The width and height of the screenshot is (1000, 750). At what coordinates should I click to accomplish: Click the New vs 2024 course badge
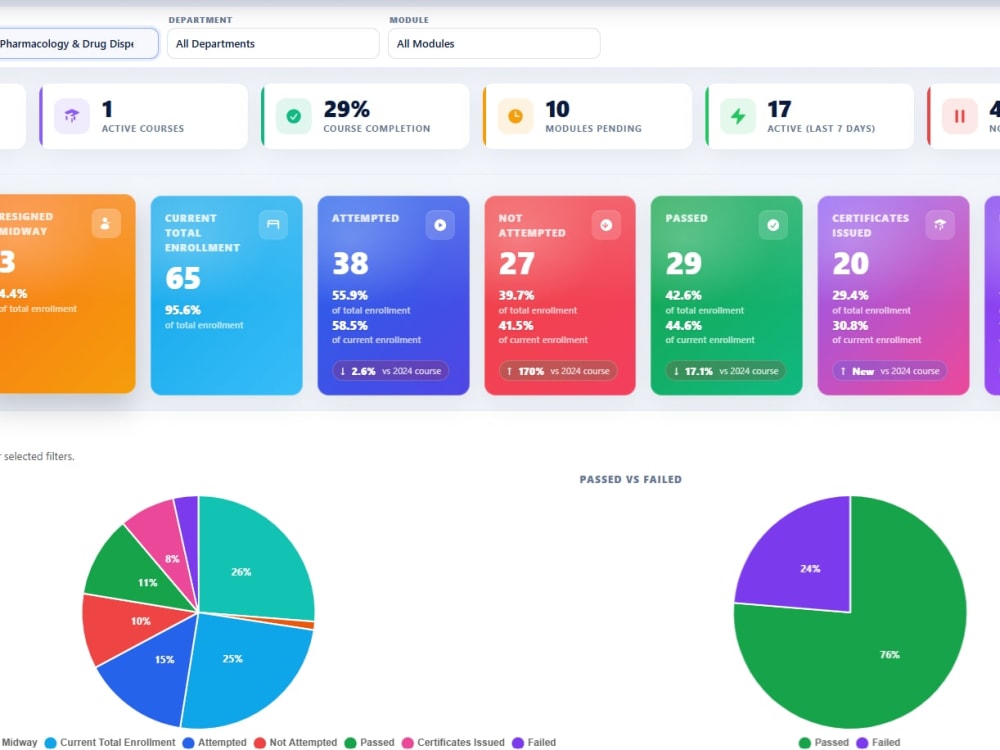point(890,371)
